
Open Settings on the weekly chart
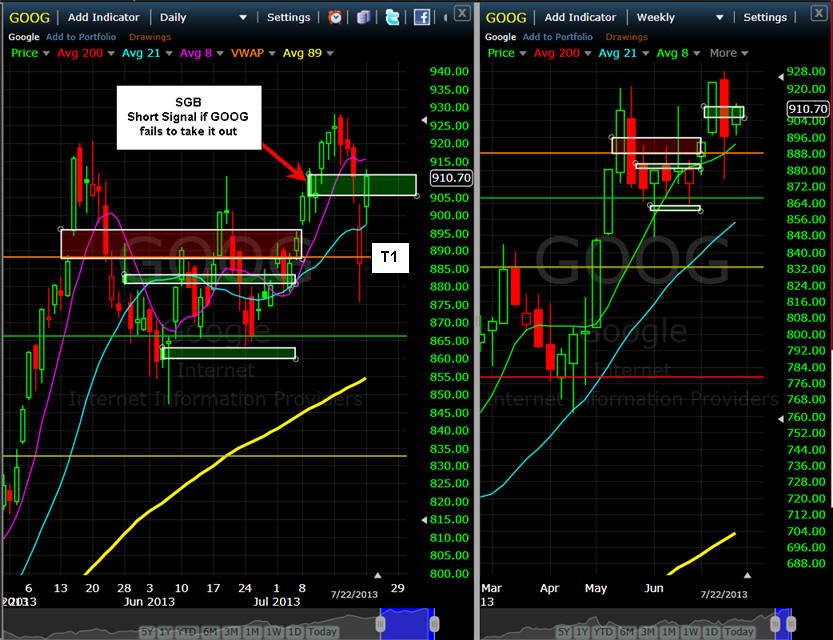coord(765,18)
